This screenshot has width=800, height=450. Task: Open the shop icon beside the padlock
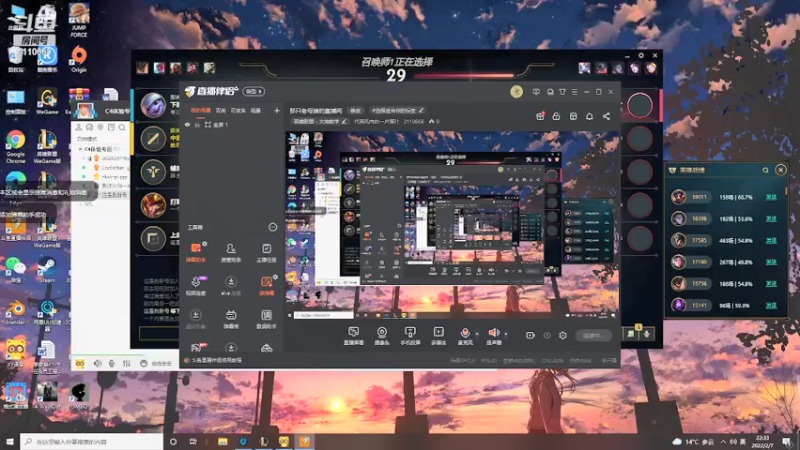(573, 116)
